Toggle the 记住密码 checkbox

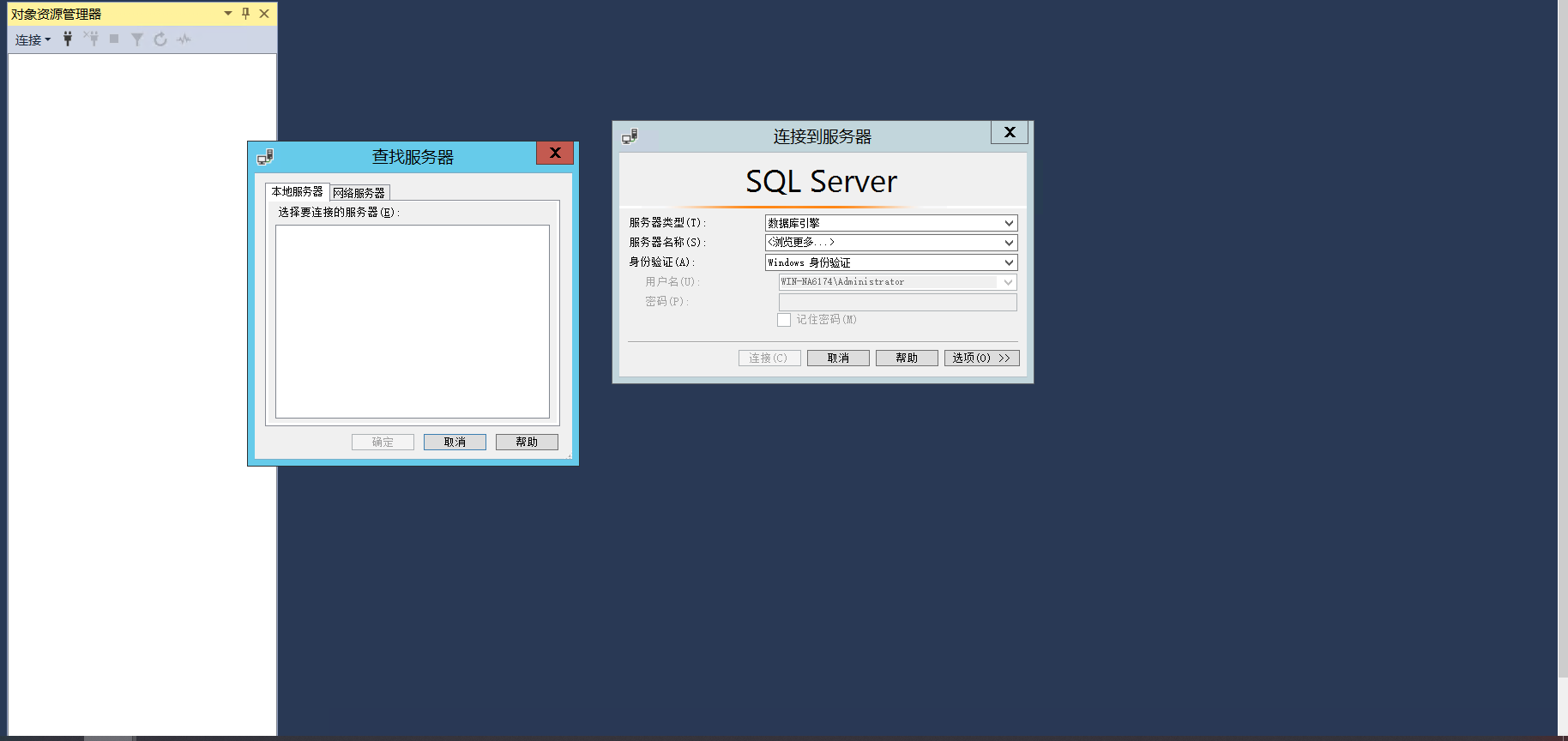(x=784, y=320)
